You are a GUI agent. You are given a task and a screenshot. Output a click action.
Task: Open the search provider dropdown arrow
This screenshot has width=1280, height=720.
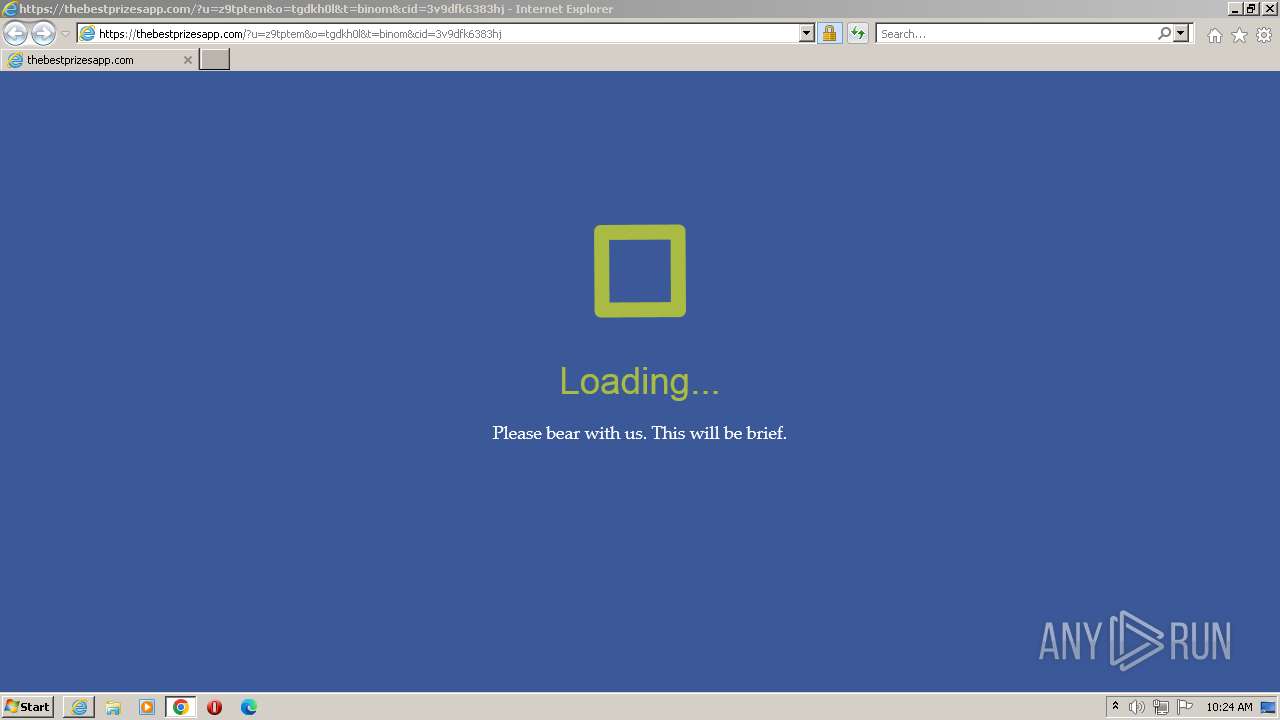tap(1181, 34)
